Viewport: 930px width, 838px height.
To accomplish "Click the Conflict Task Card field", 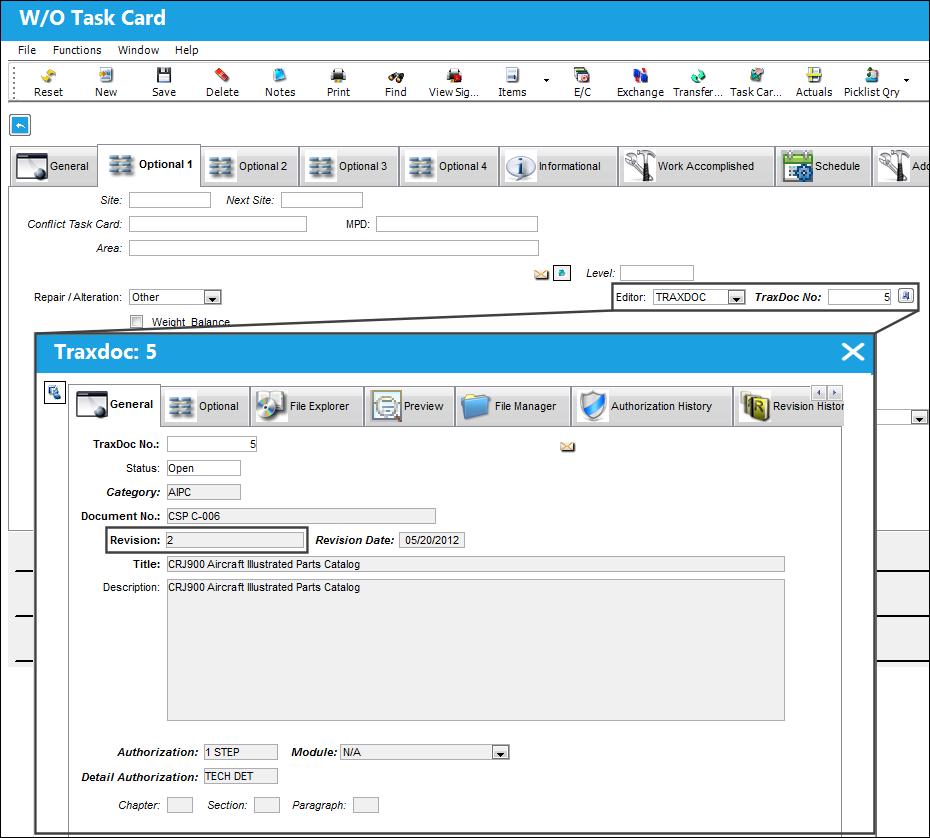I will [218, 224].
